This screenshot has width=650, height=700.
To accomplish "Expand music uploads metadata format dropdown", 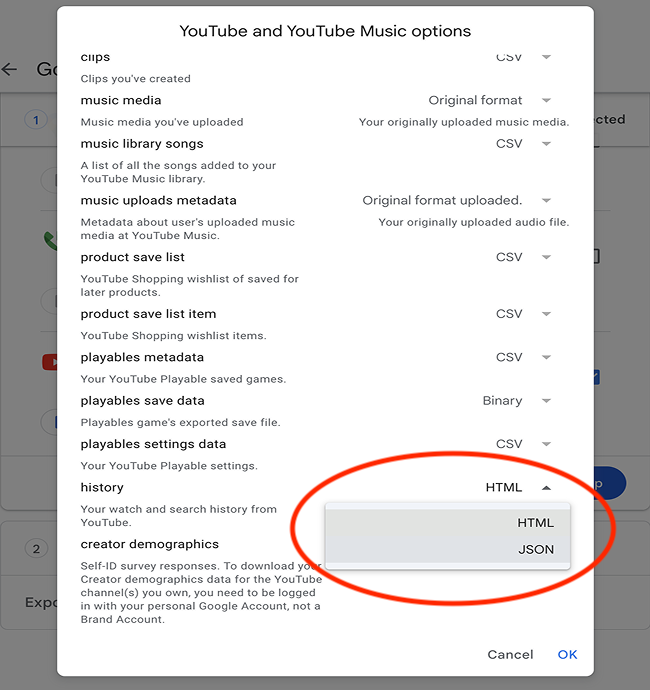I will [x=546, y=200].
